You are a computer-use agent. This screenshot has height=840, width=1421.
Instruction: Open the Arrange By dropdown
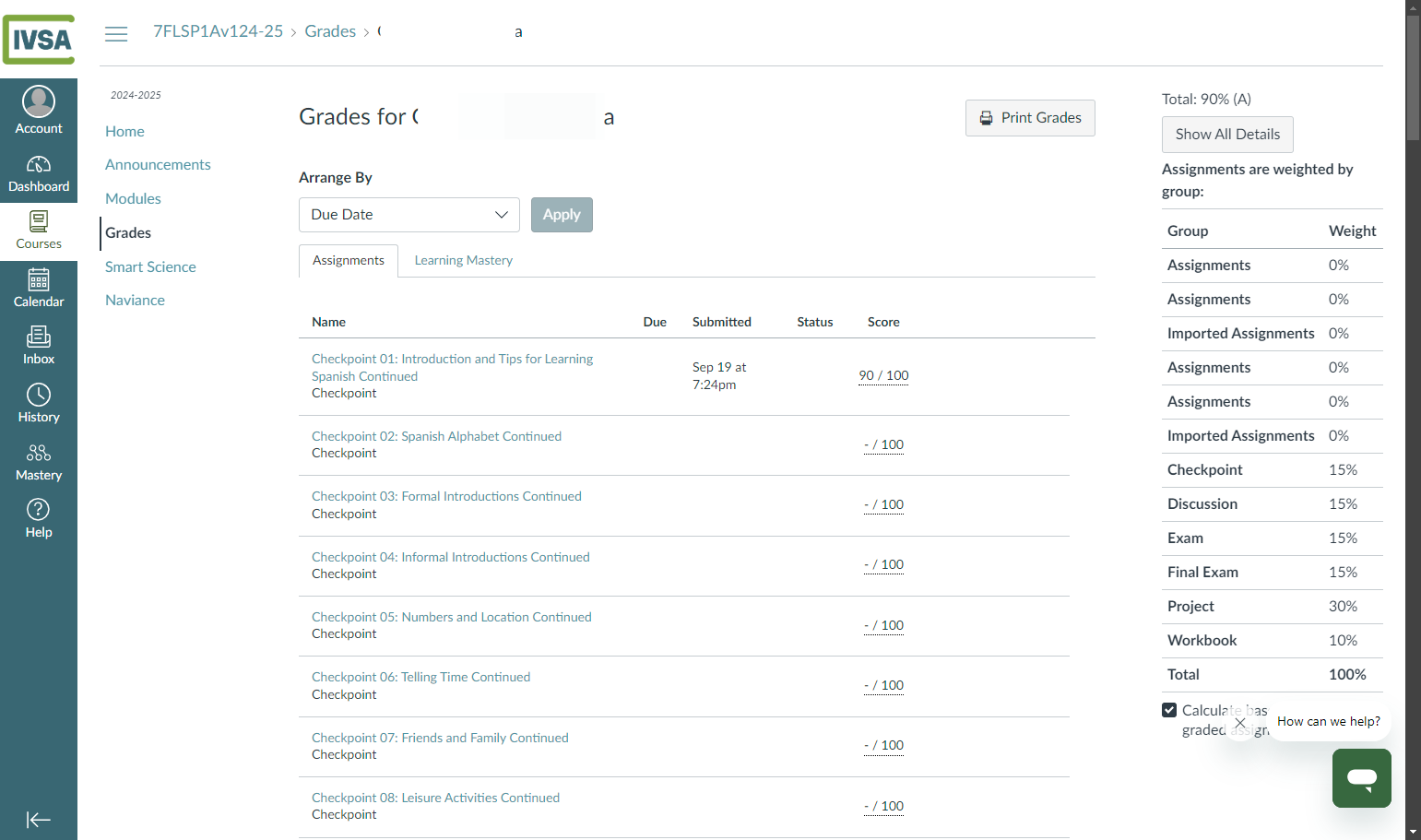409,215
